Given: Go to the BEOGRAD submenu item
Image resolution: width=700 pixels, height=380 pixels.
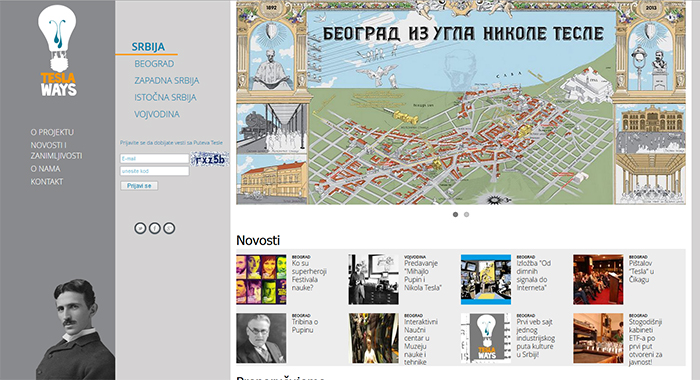Looking at the screenshot, I should pyautogui.click(x=154, y=64).
